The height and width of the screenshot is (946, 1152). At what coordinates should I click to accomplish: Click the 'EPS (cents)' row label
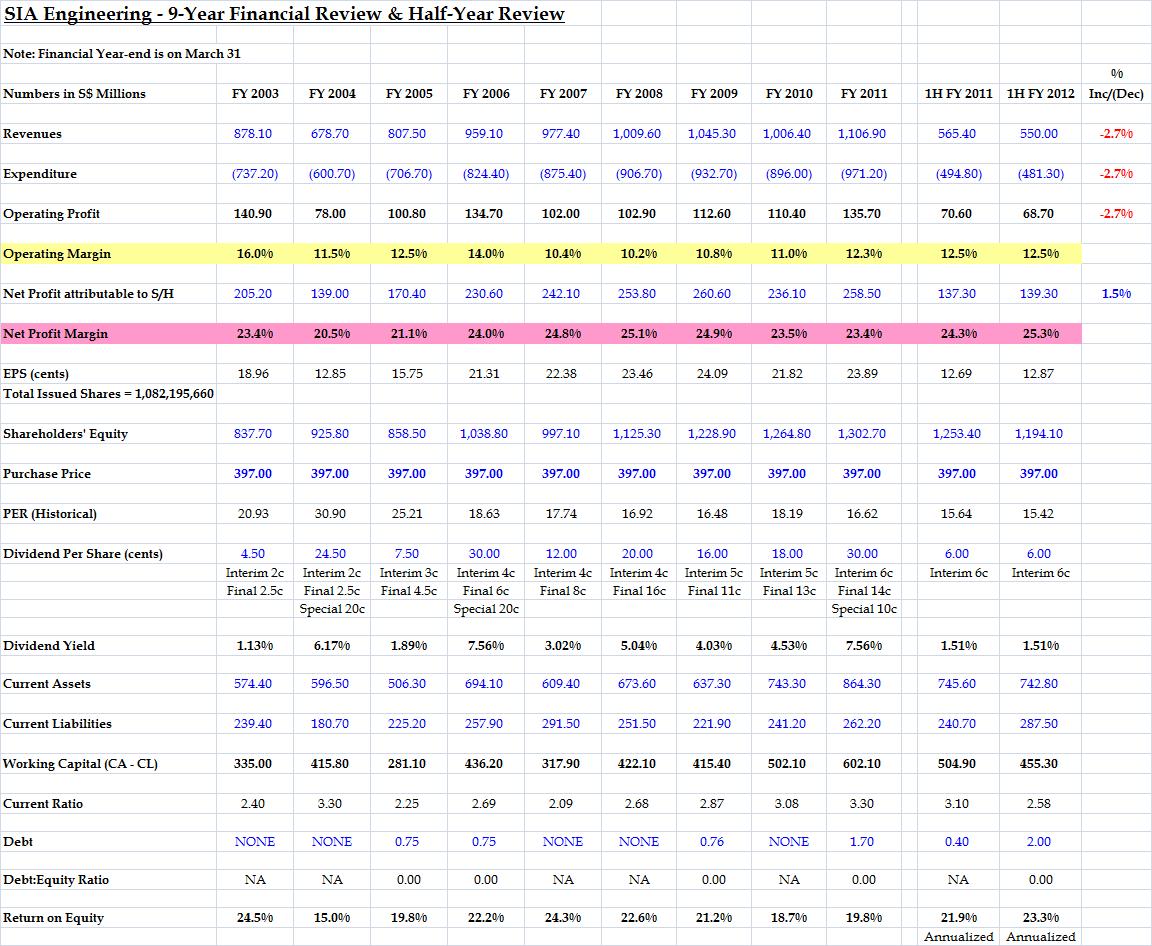[36, 374]
